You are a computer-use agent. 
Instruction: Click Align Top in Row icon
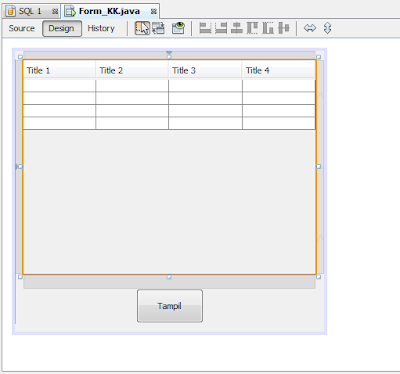[x=252, y=28]
